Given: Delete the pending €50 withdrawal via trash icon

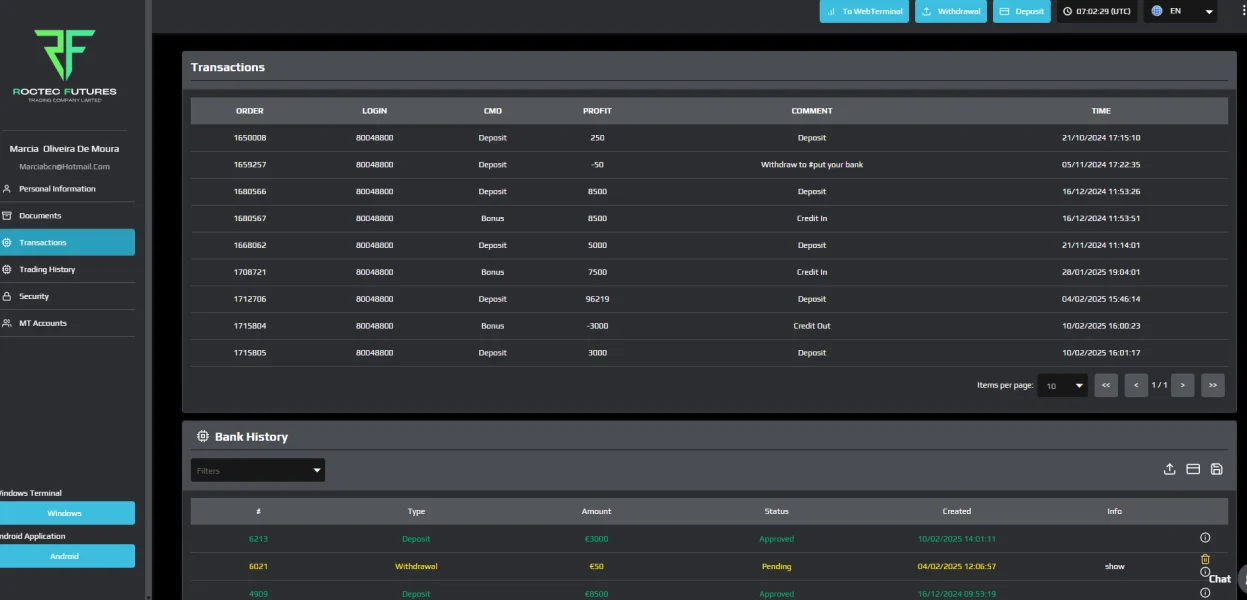Looking at the screenshot, I should click(1205, 560).
